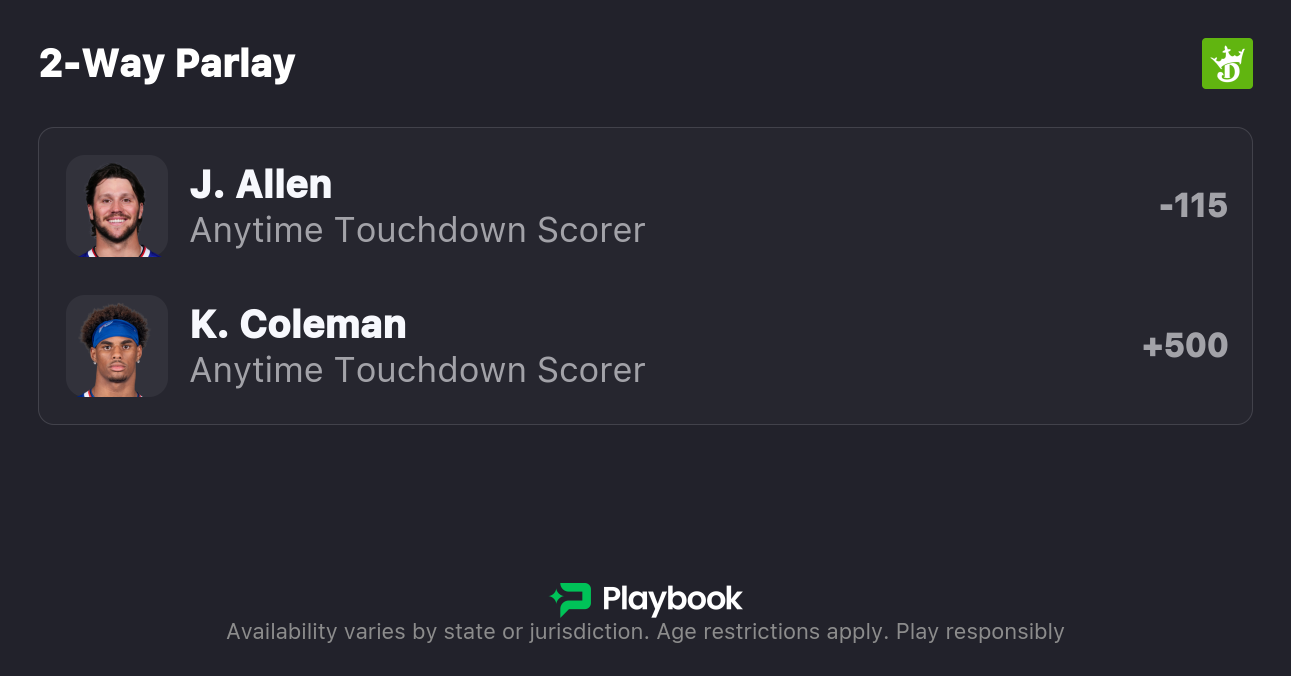Click "Availability varies by state or jurisdiction" text
Viewport: 1291px width, 676px height.
pos(435,632)
